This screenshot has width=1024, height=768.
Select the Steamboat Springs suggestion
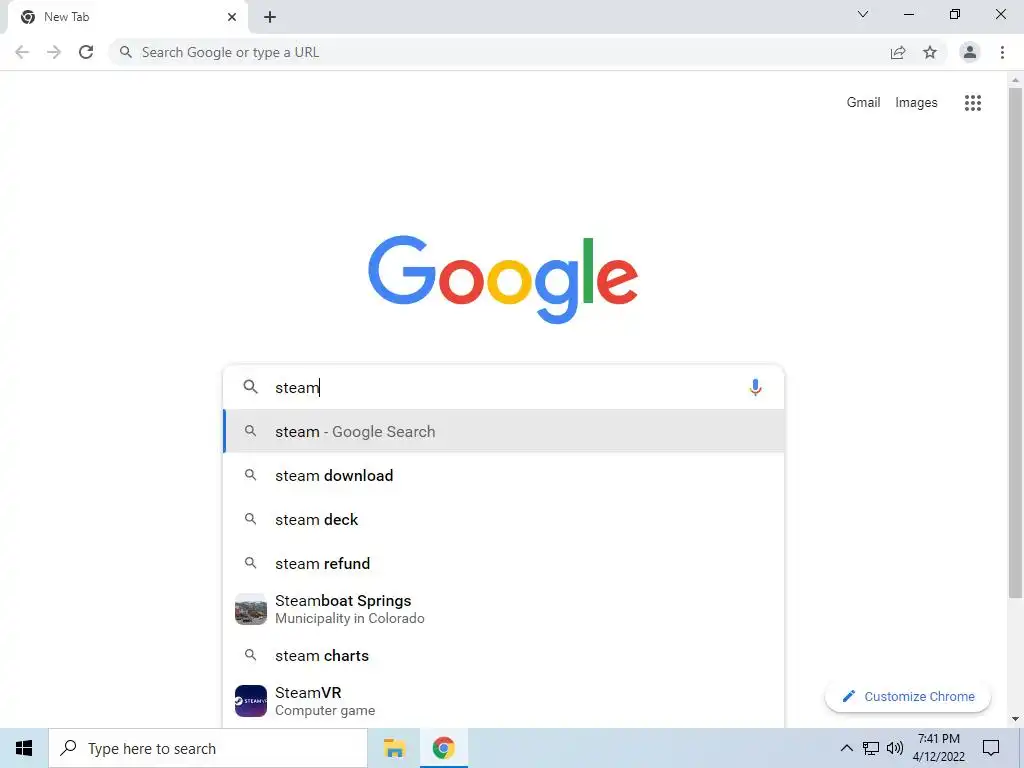click(x=504, y=609)
